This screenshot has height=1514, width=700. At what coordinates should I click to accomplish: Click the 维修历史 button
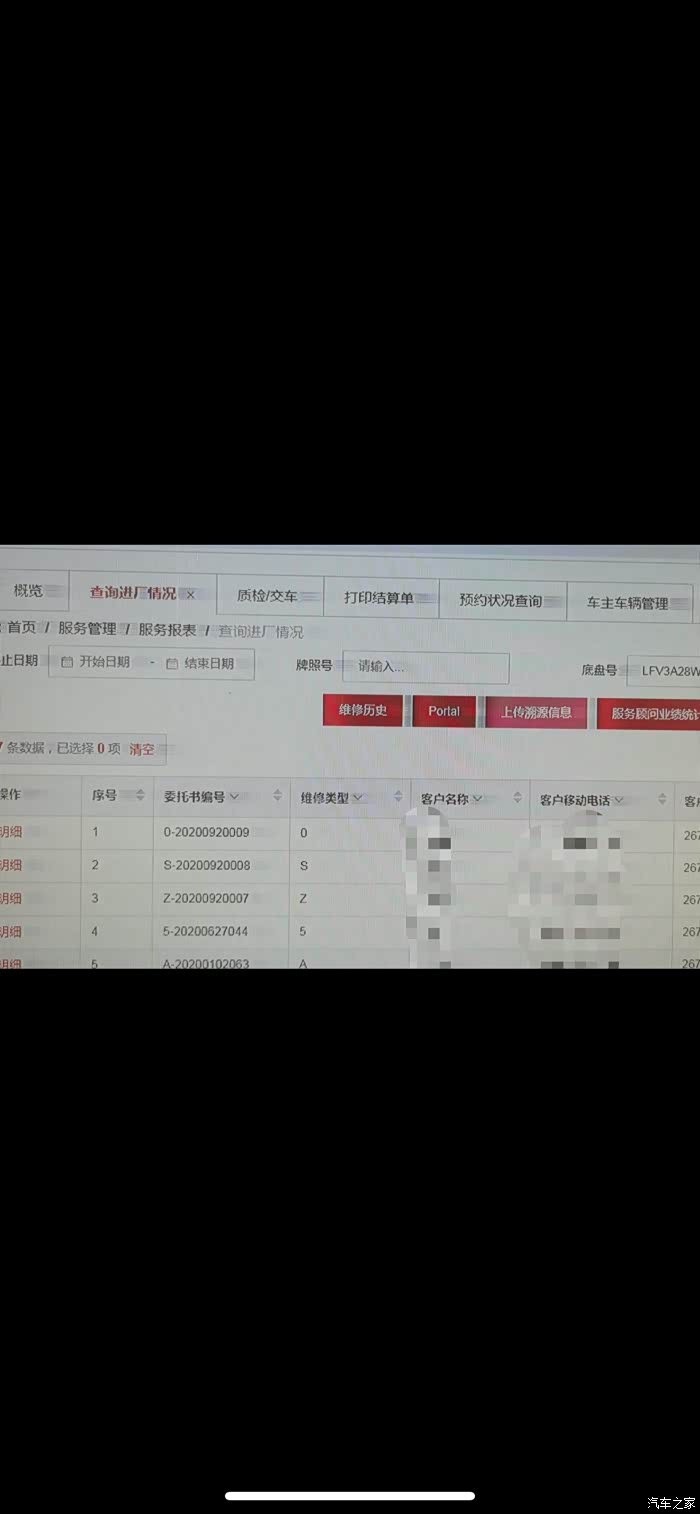tap(362, 710)
